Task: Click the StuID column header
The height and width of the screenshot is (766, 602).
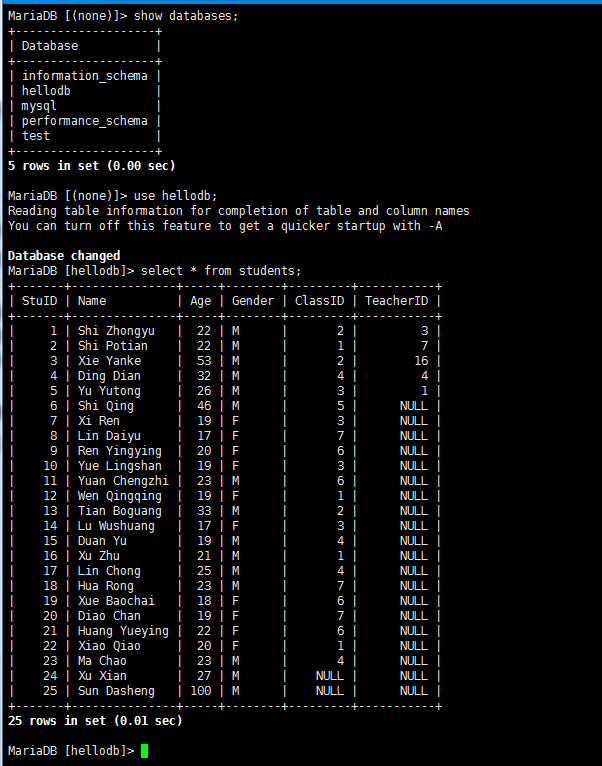Action: [x=40, y=301]
